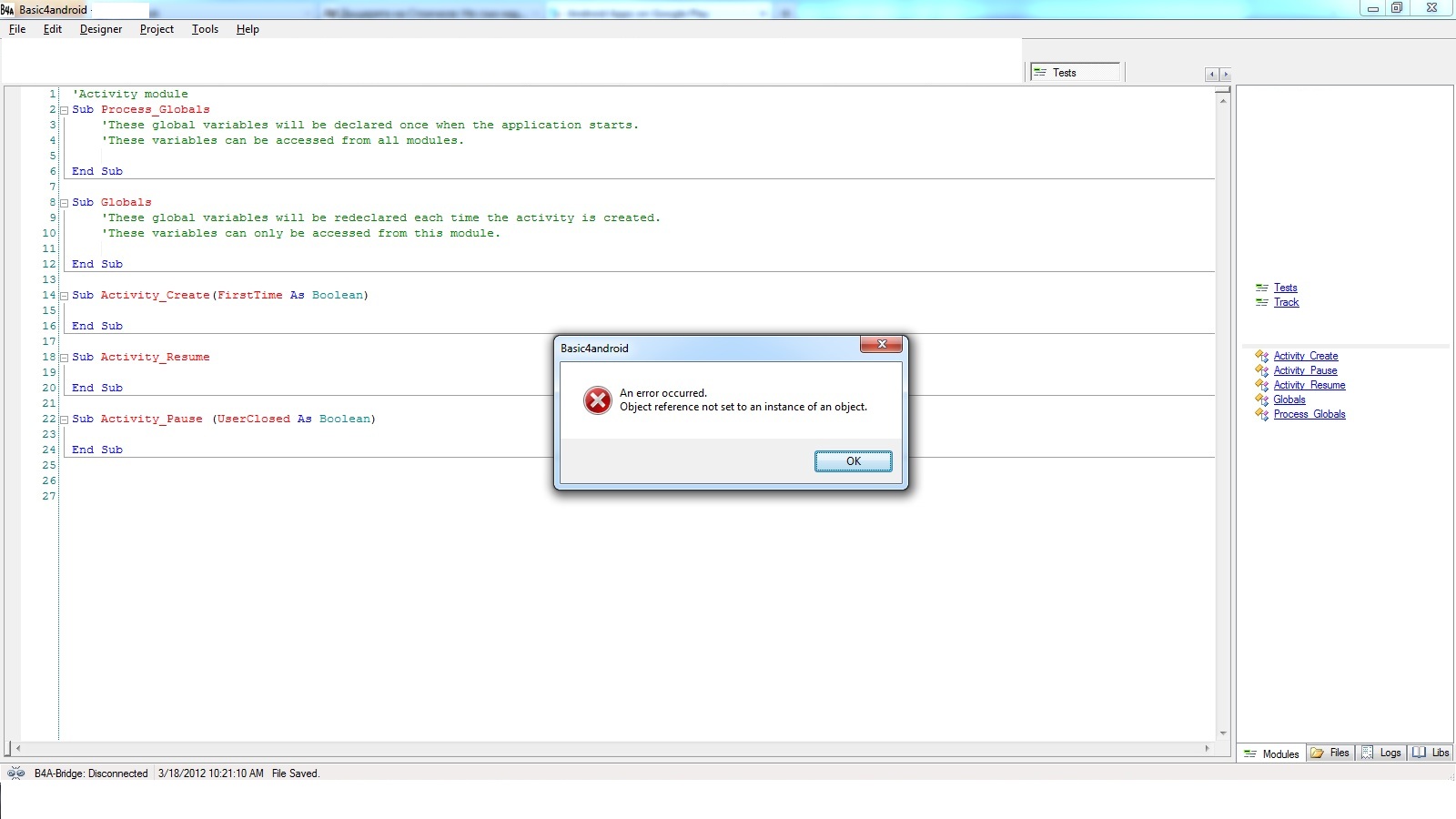The image size is (1456, 819).
Task: Click the 'Sub Activity_Create(FirstTime As Boolean)' line
Action: coord(220,295)
